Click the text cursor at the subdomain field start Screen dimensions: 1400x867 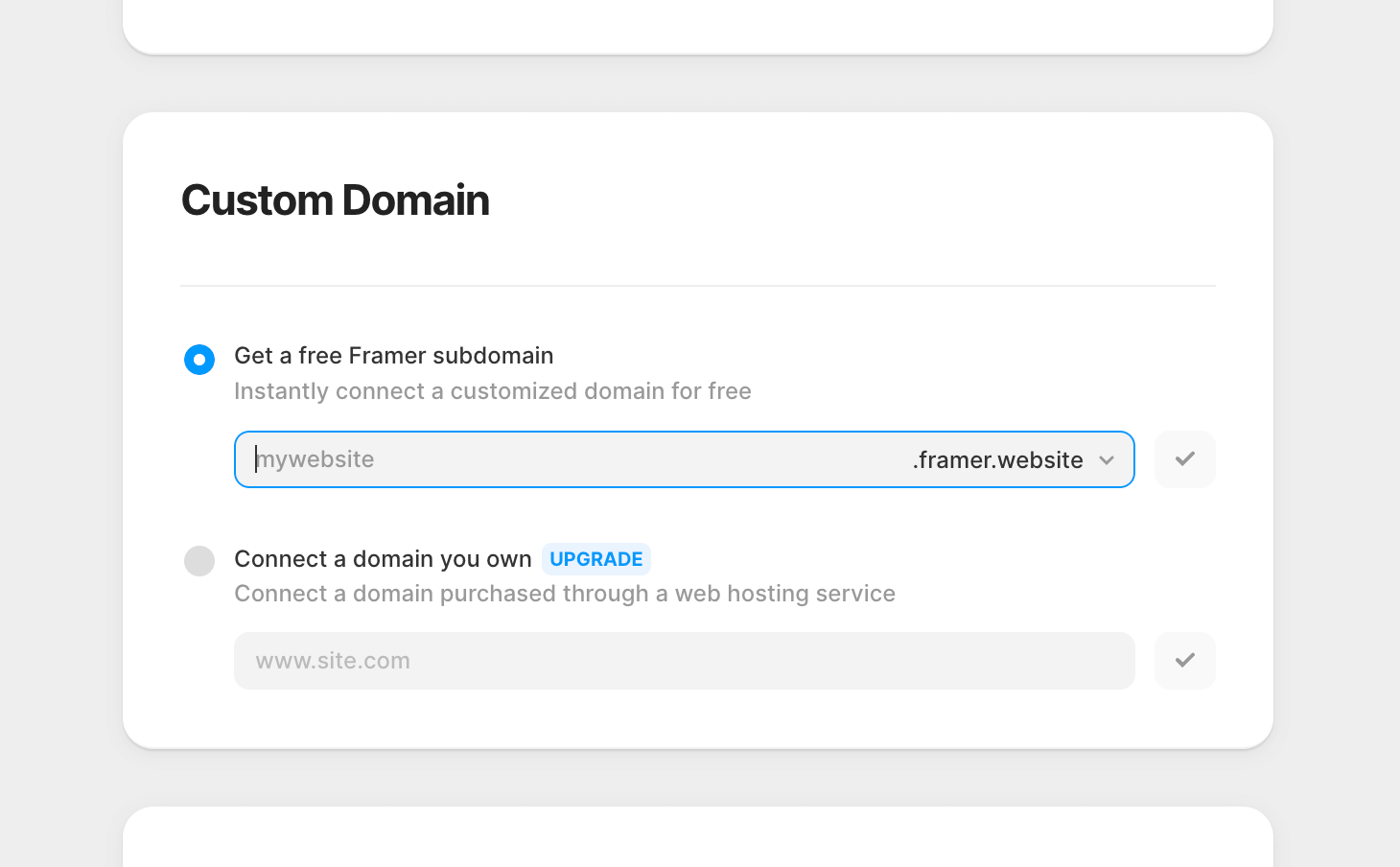pos(256,459)
